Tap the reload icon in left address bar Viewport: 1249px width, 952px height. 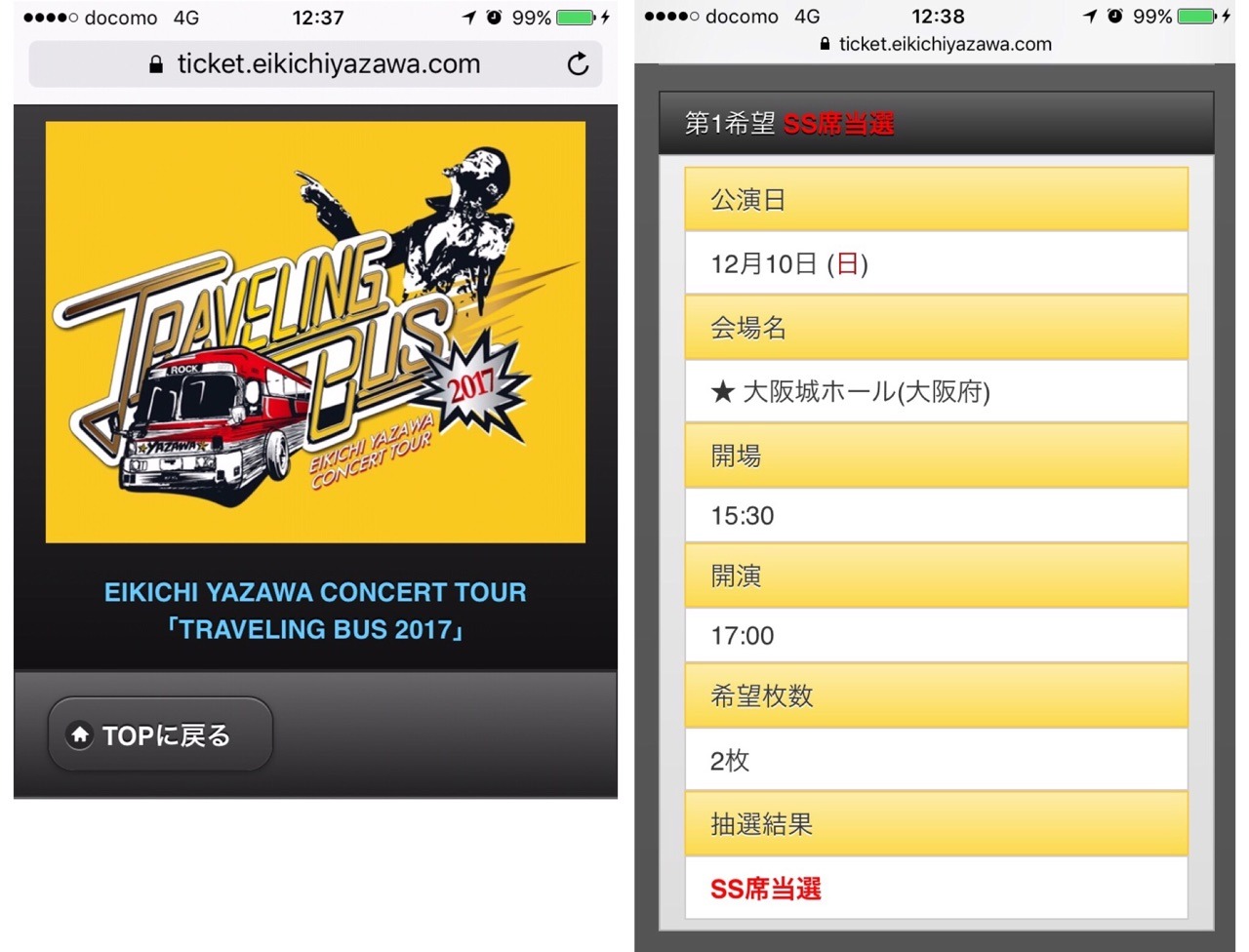tap(578, 64)
